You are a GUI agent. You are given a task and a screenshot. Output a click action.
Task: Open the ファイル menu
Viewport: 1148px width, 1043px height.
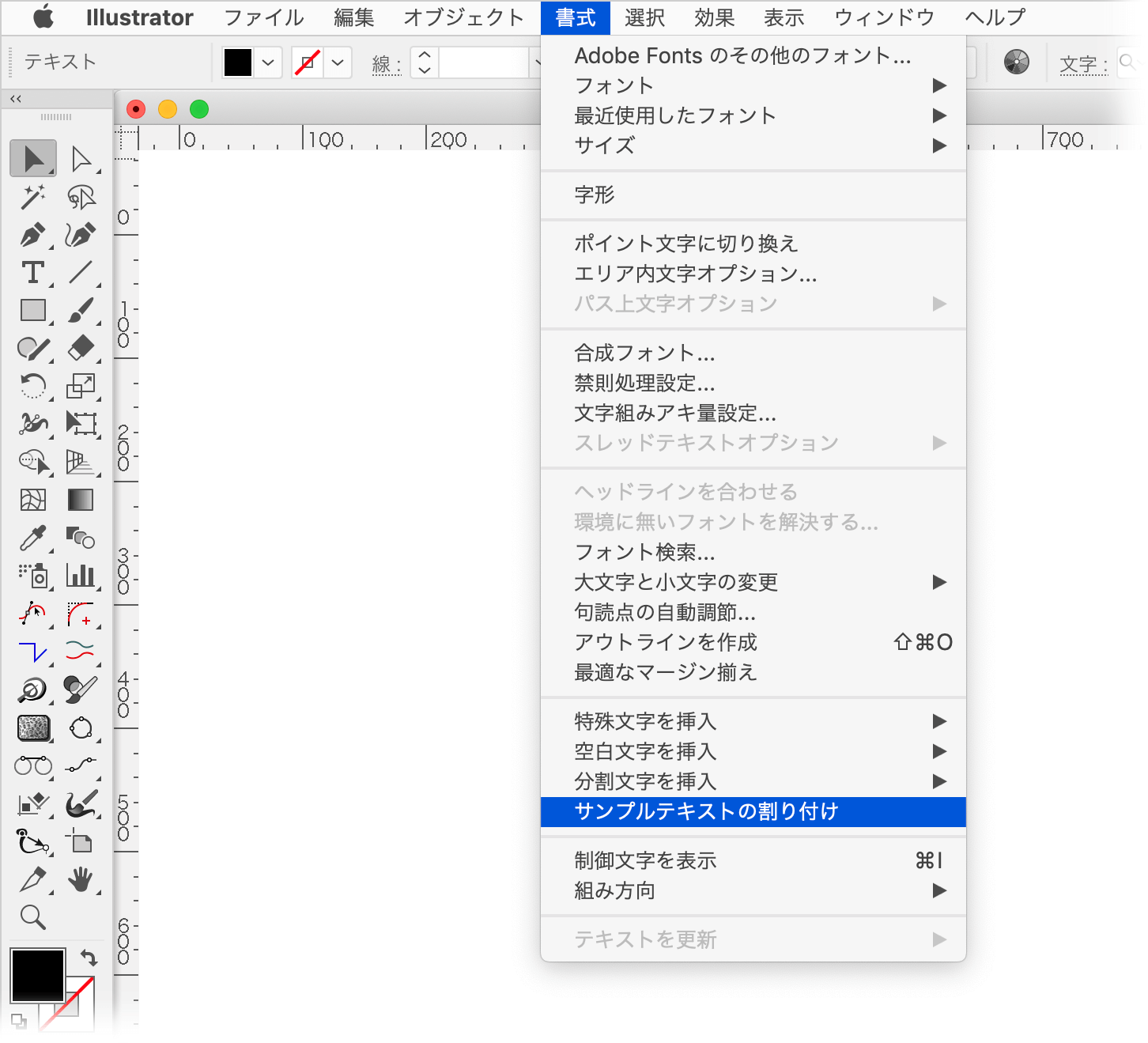[x=264, y=17]
